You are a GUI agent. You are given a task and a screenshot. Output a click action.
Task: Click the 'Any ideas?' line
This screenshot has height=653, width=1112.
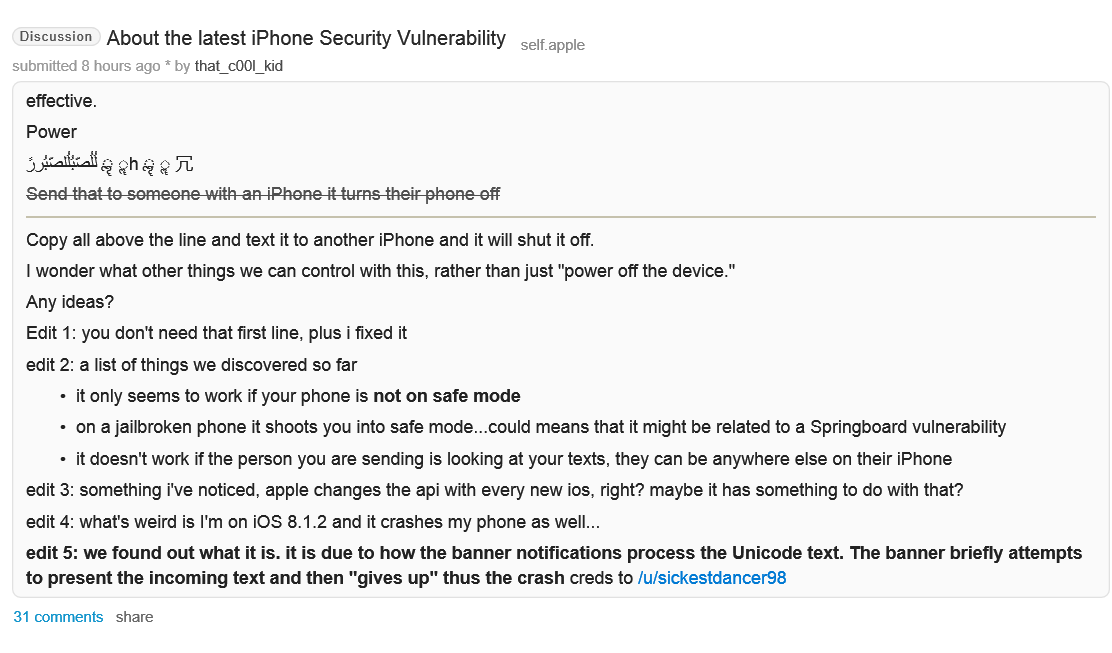pyautogui.click(x=70, y=302)
